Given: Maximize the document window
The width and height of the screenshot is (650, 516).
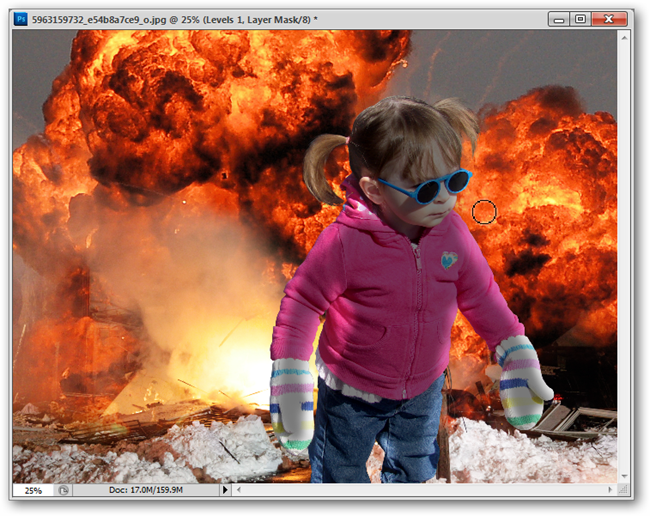Looking at the screenshot, I should 580,19.
